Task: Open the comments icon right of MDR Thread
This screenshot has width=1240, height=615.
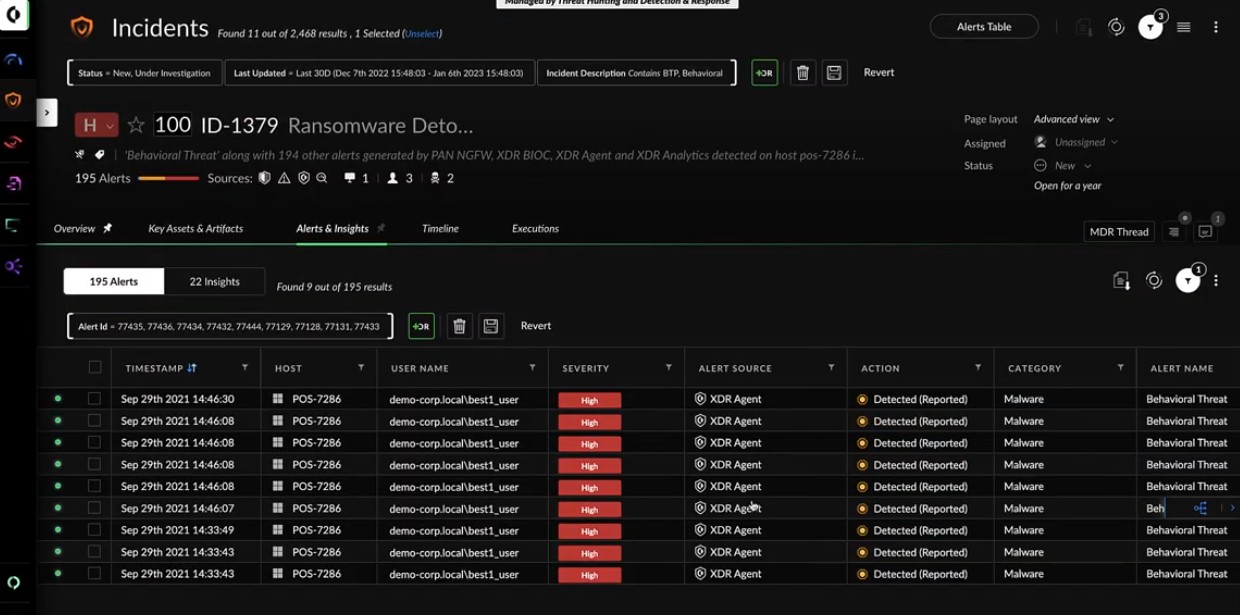Action: click(x=1205, y=232)
